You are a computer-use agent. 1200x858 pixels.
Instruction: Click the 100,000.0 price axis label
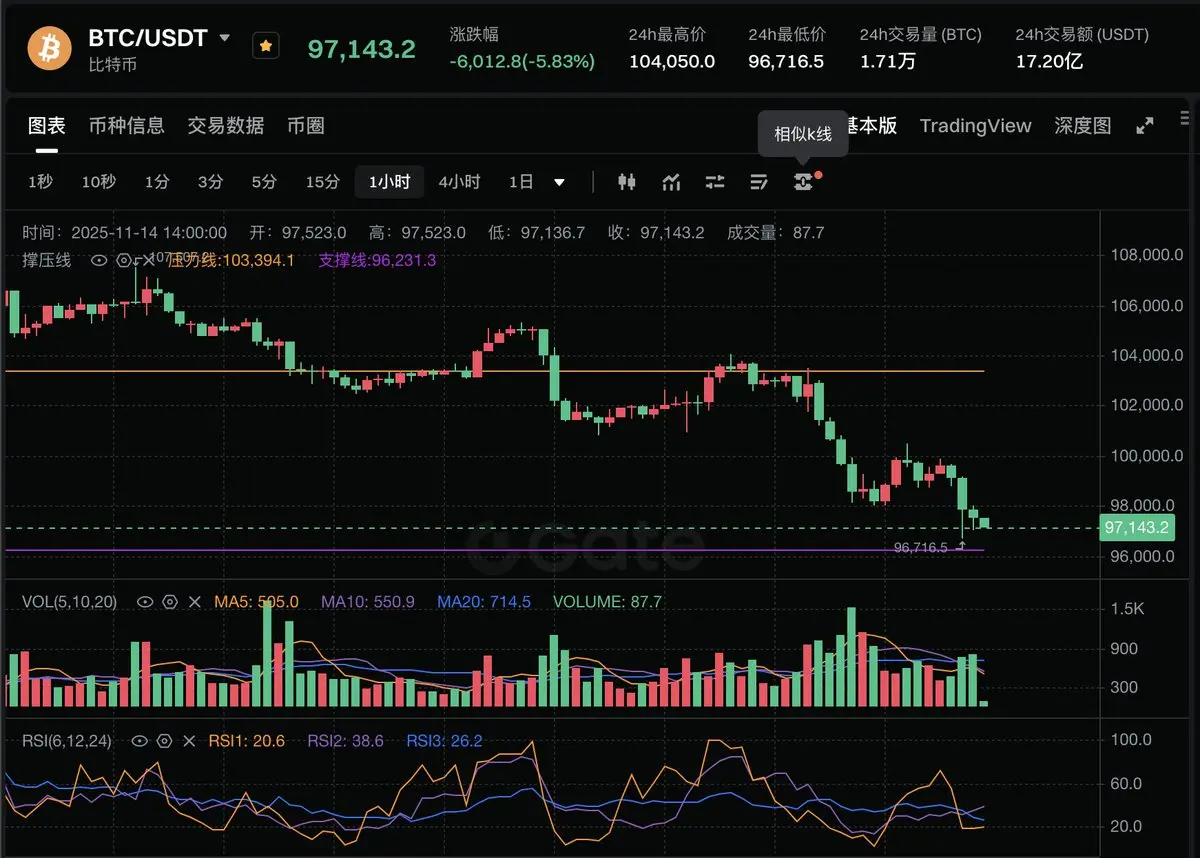click(x=1147, y=456)
